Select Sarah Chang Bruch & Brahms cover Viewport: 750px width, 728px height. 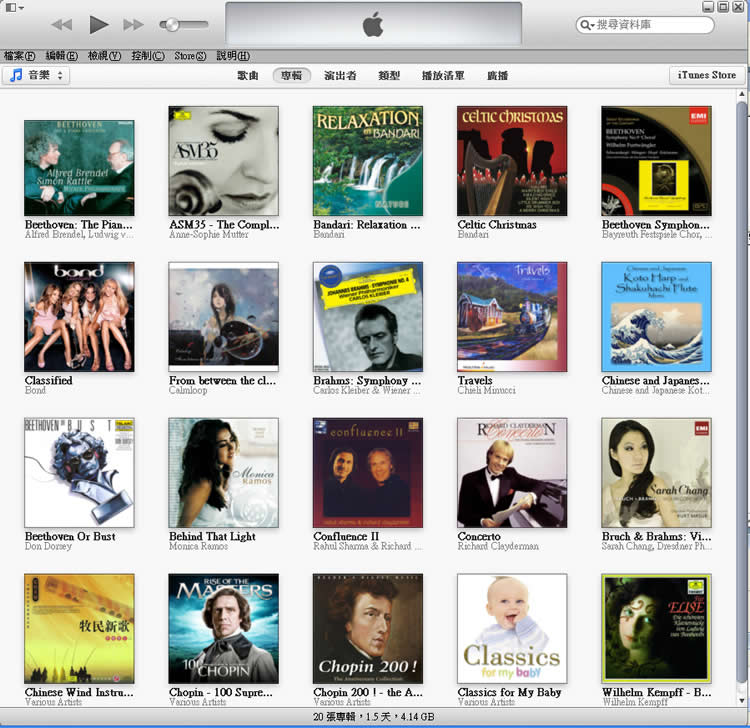(x=656, y=473)
